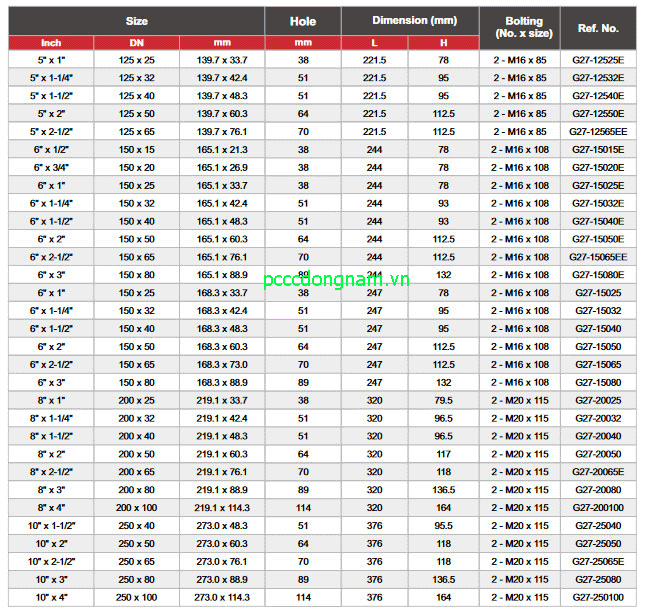
Task: Click the Size column header
Action: pyautogui.click(x=137, y=20)
